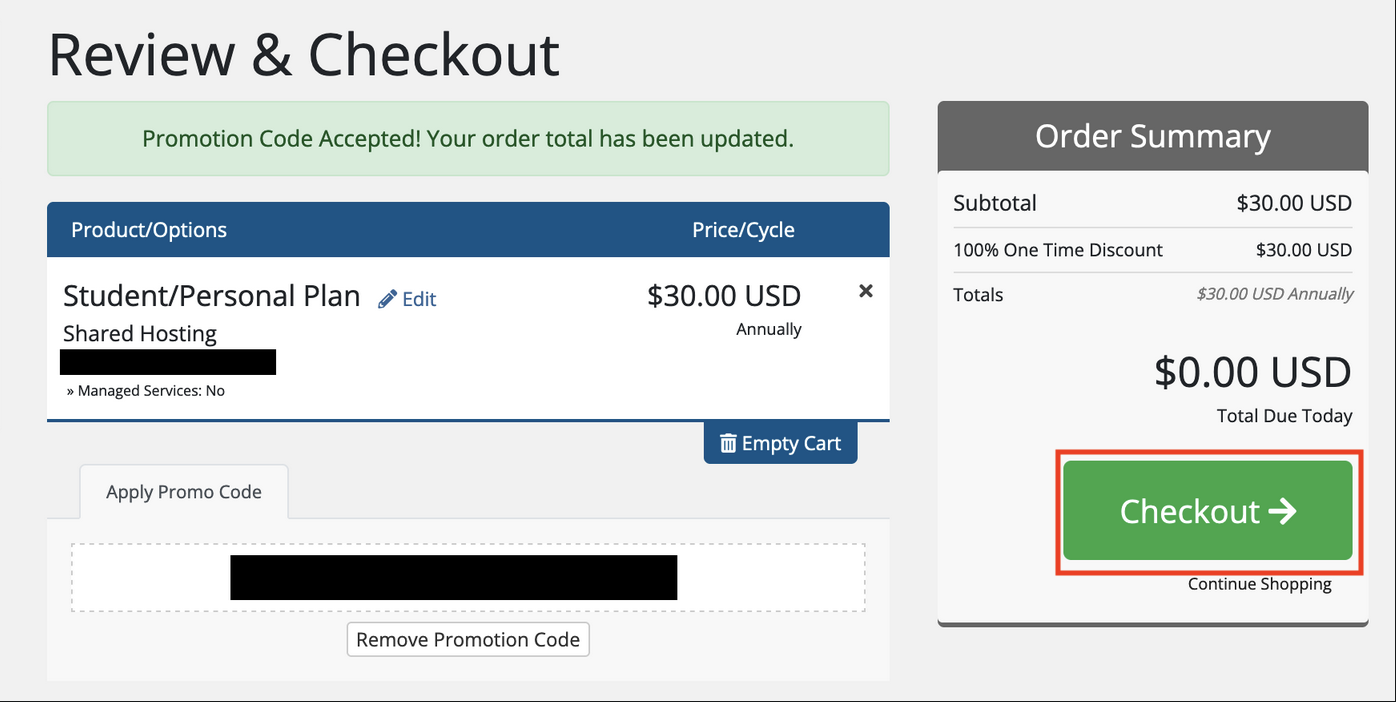Click the pencil icon beside Student/Personal Plan
The width and height of the screenshot is (1396, 702).
pos(387,299)
